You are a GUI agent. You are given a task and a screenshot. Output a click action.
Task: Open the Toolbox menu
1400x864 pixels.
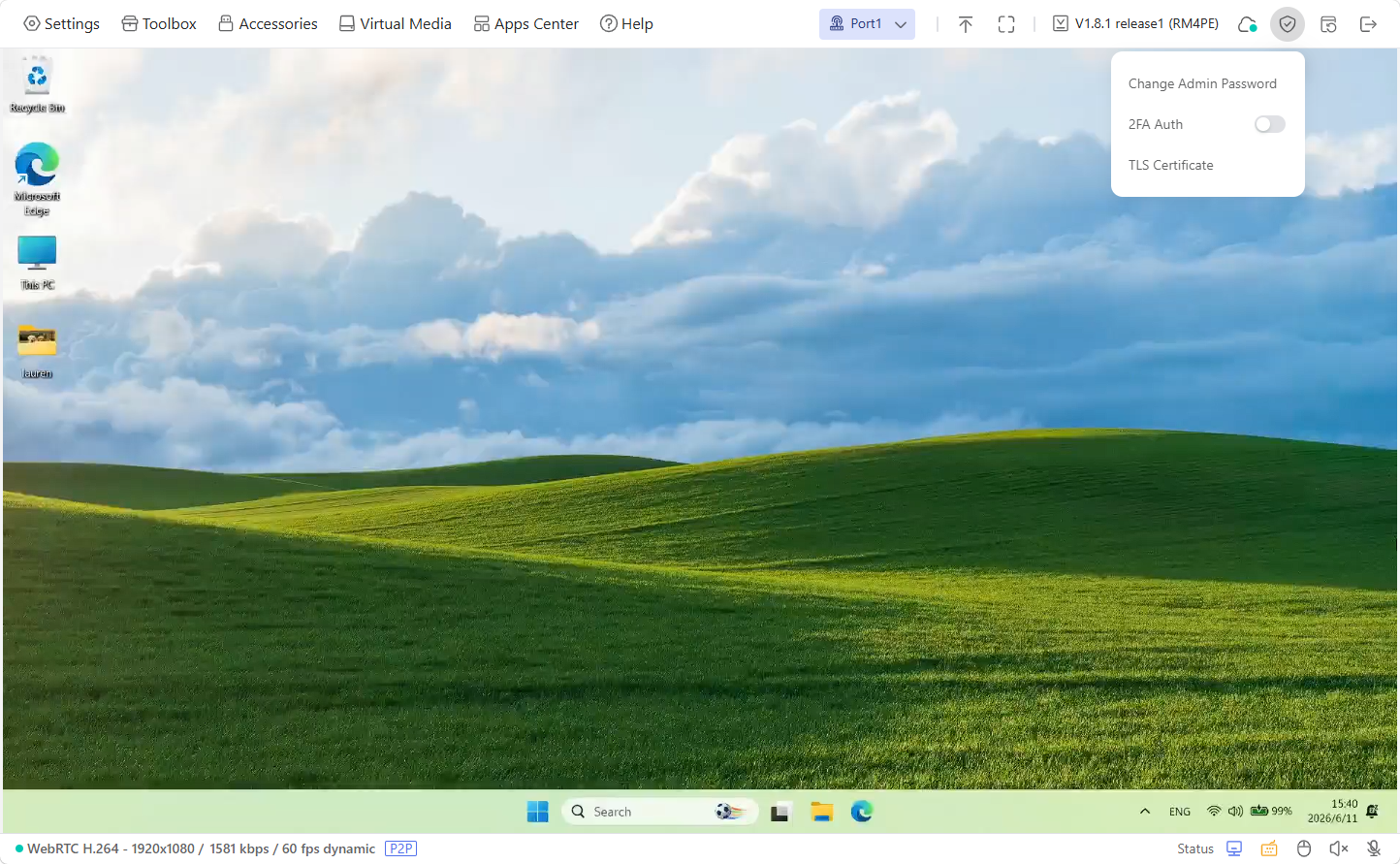click(159, 23)
